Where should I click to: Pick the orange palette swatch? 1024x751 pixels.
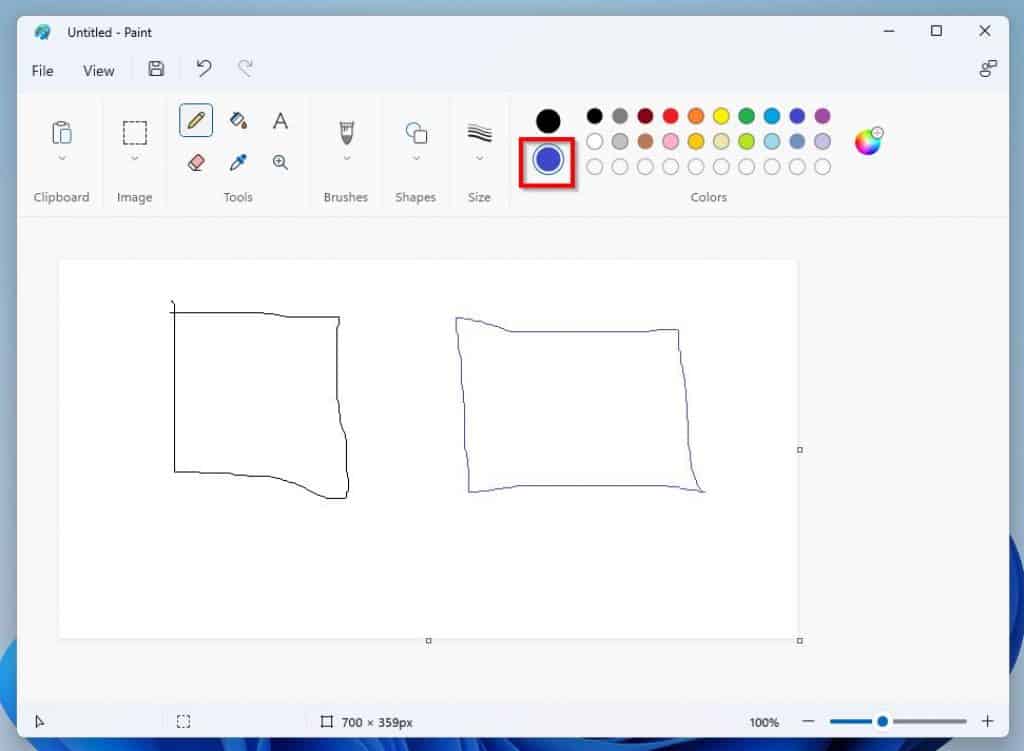coord(696,116)
